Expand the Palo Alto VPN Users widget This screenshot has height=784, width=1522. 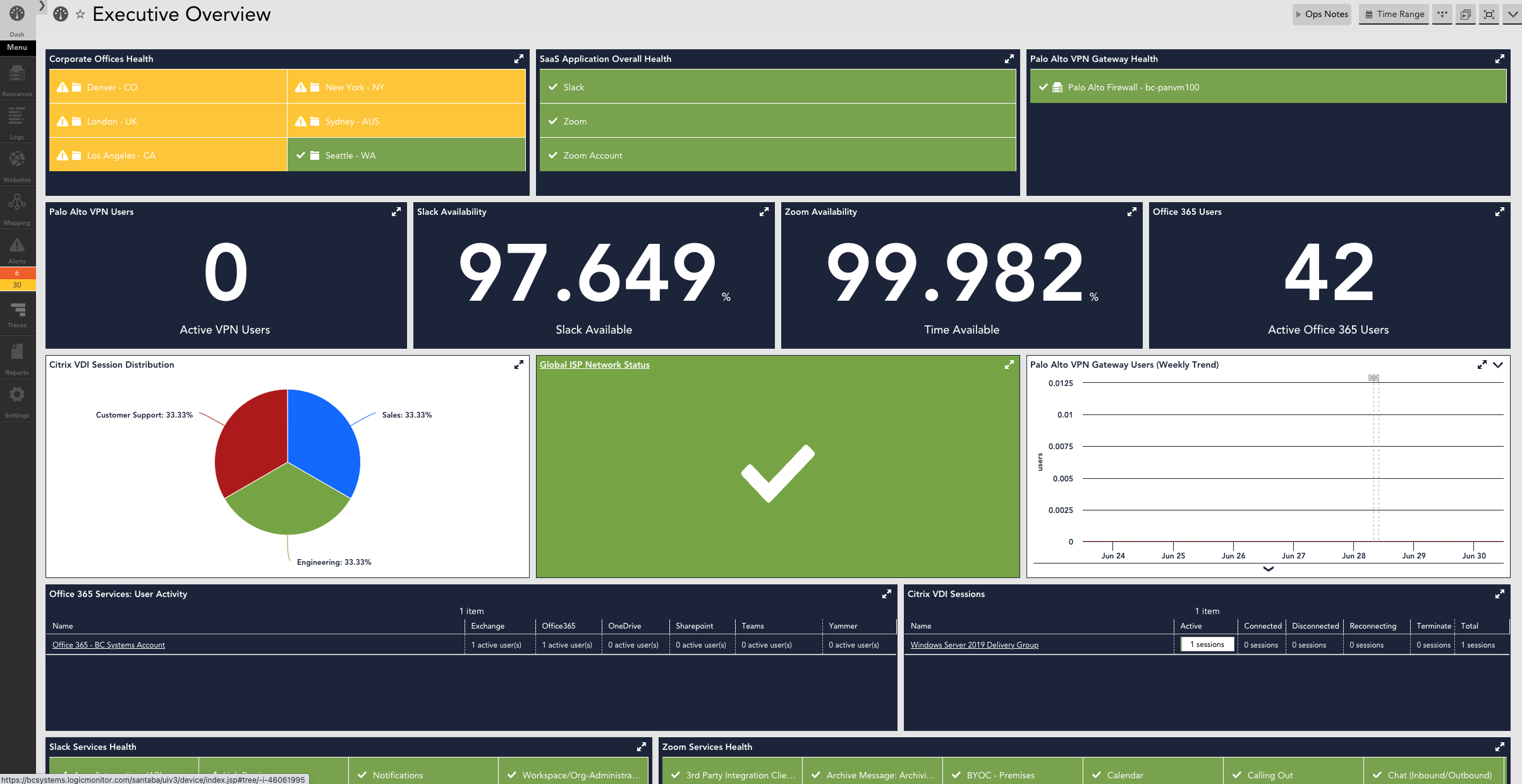tap(396, 212)
